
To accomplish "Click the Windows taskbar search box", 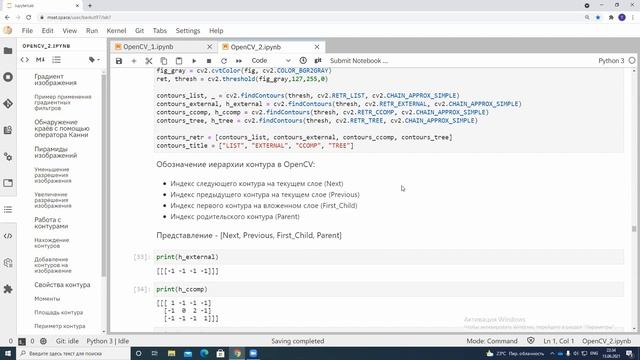I will 73,353.
